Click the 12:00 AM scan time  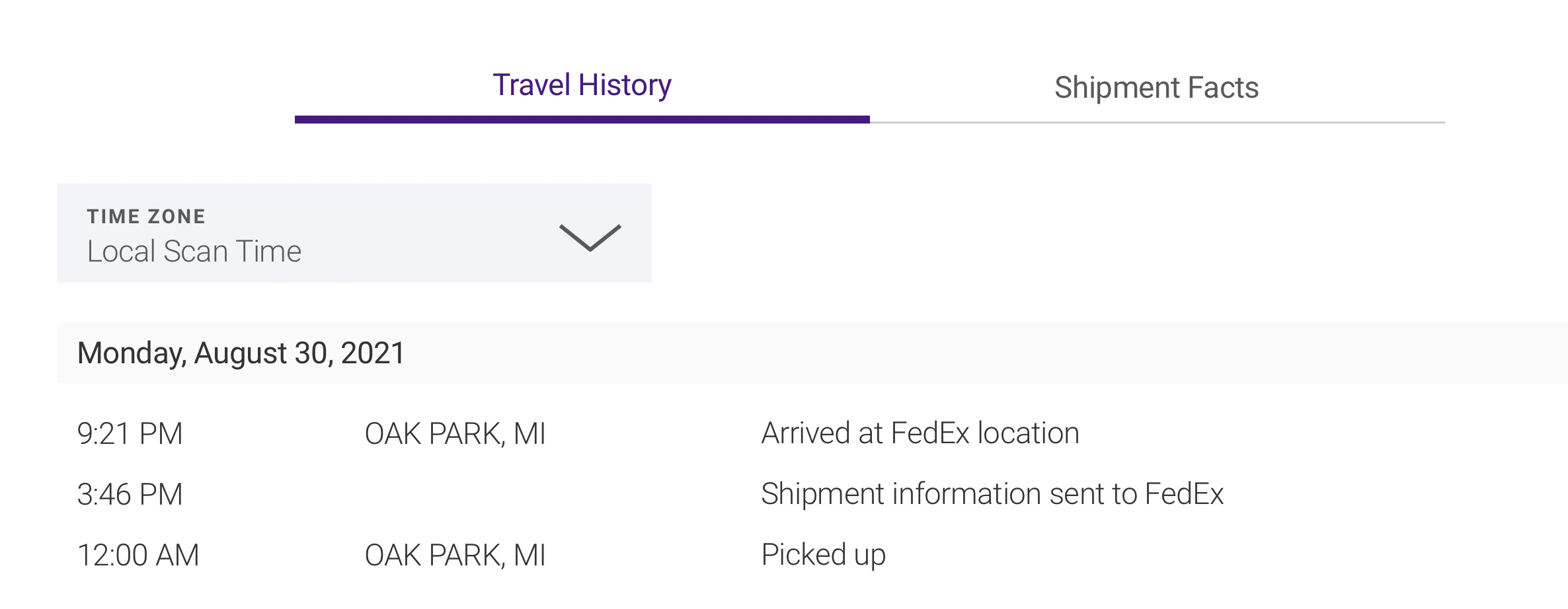(137, 555)
